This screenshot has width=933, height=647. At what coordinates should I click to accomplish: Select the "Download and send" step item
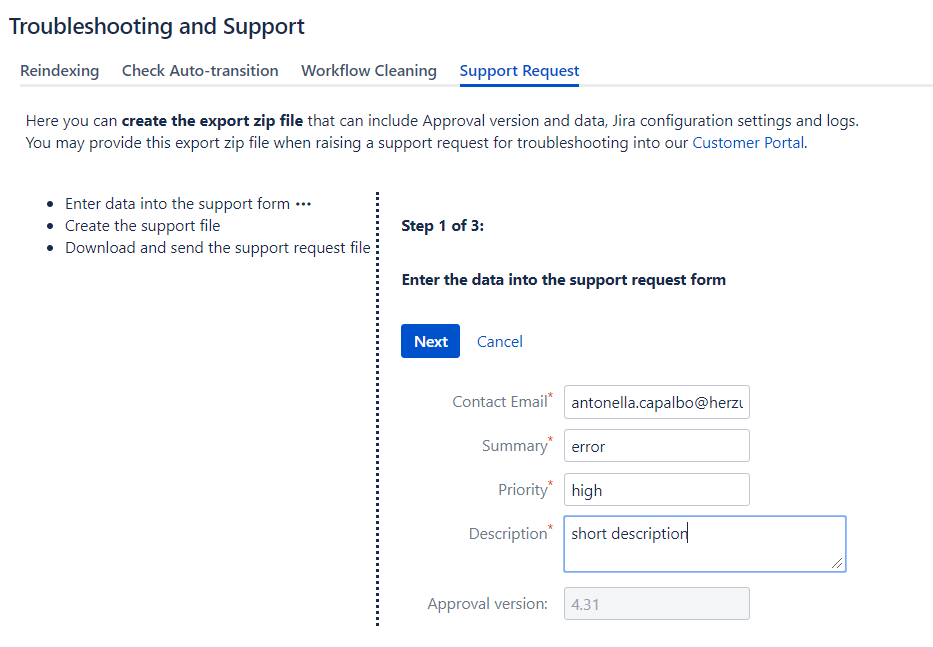[x=217, y=248]
